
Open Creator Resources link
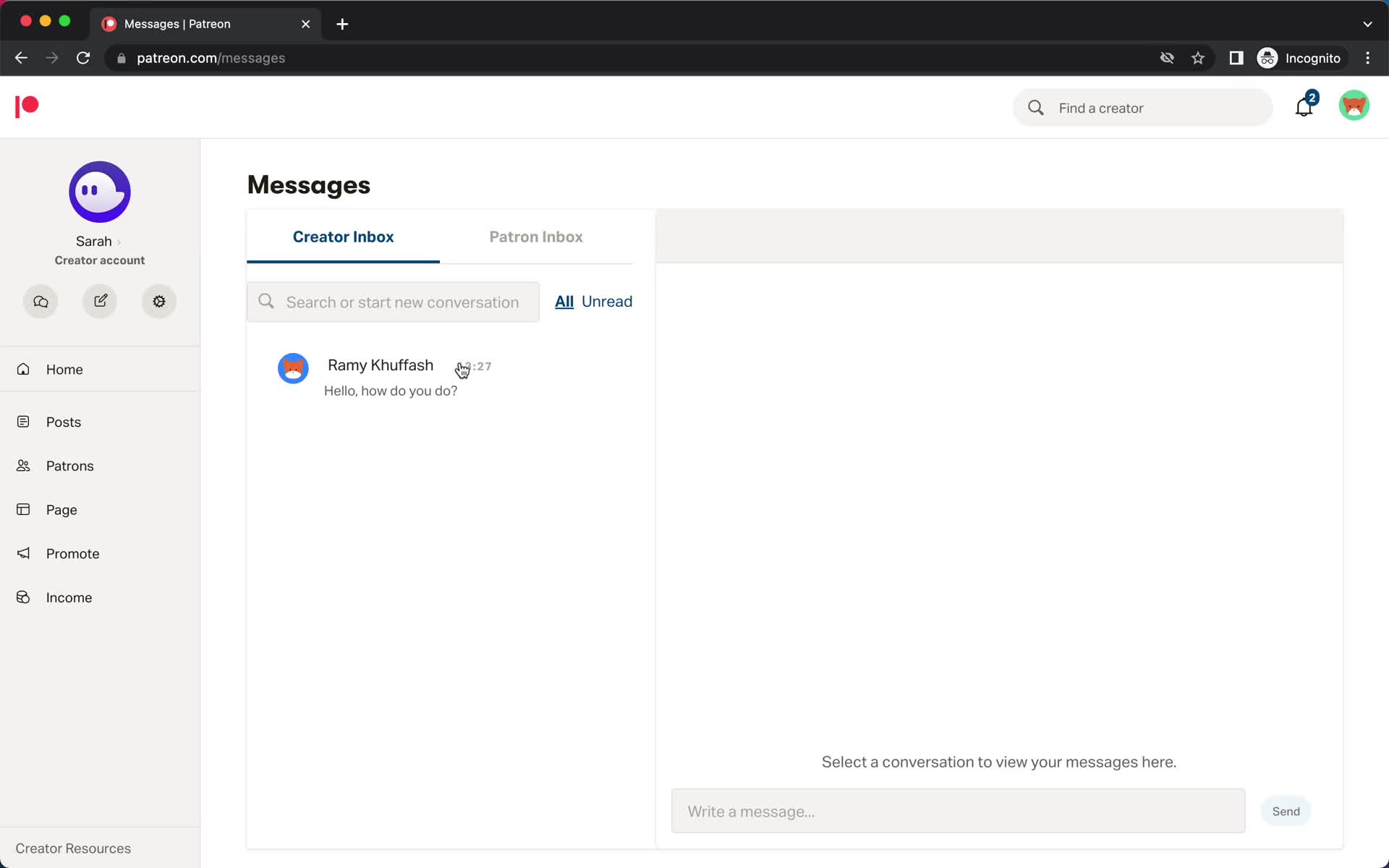coord(73,848)
